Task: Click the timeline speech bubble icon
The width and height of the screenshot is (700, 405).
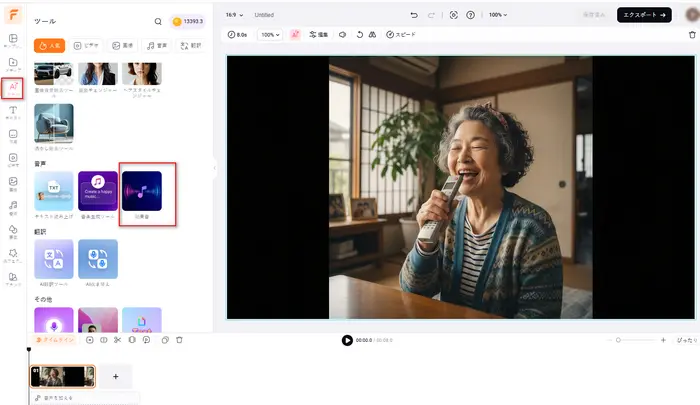Action: (x=146, y=340)
